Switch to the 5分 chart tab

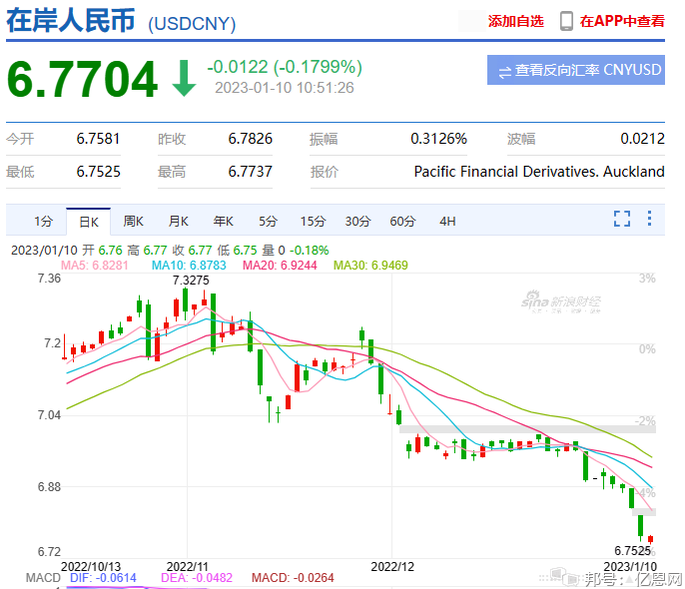click(268, 222)
